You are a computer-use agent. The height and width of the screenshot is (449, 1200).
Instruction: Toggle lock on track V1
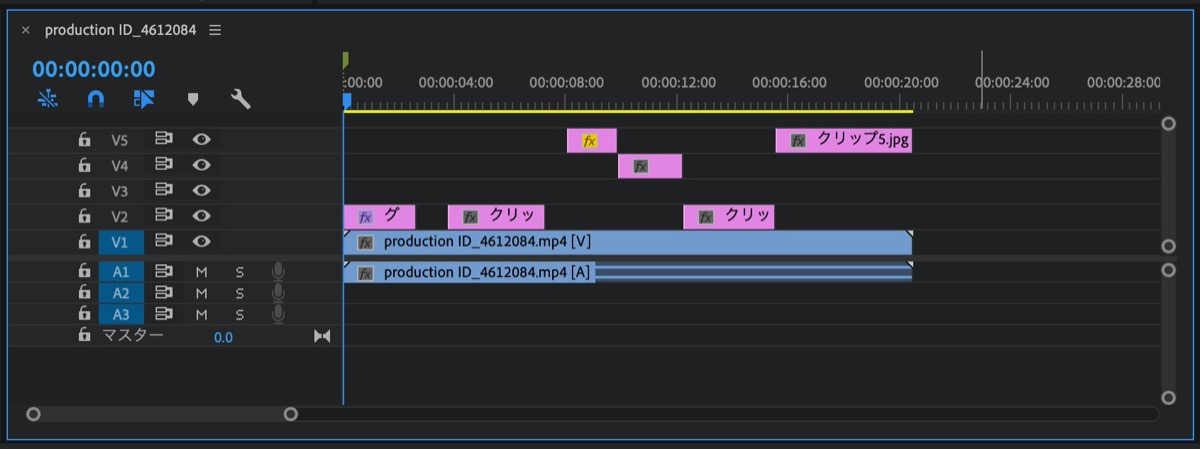(85, 241)
